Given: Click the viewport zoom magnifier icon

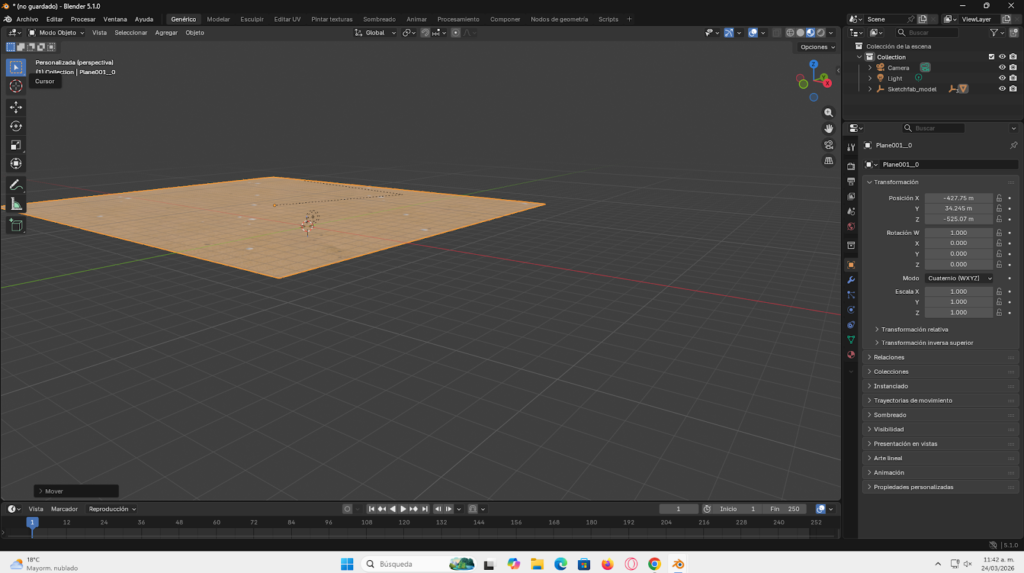Looking at the screenshot, I should [829, 112].
